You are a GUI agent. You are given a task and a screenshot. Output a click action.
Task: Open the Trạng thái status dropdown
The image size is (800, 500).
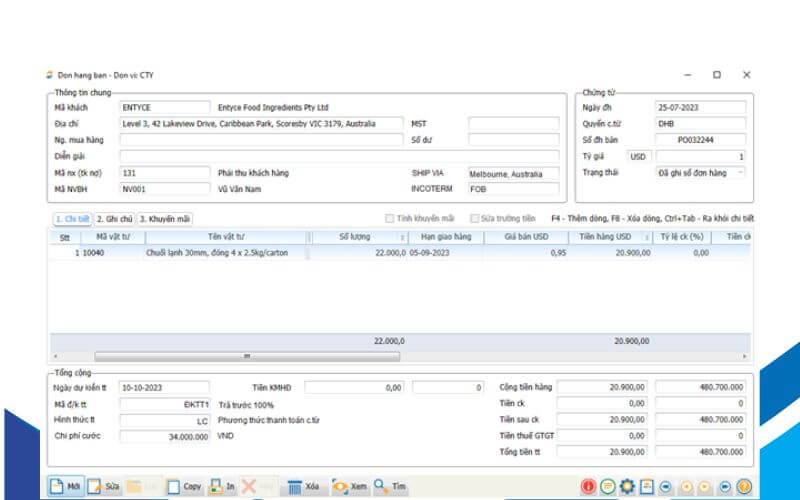point(740,173)
